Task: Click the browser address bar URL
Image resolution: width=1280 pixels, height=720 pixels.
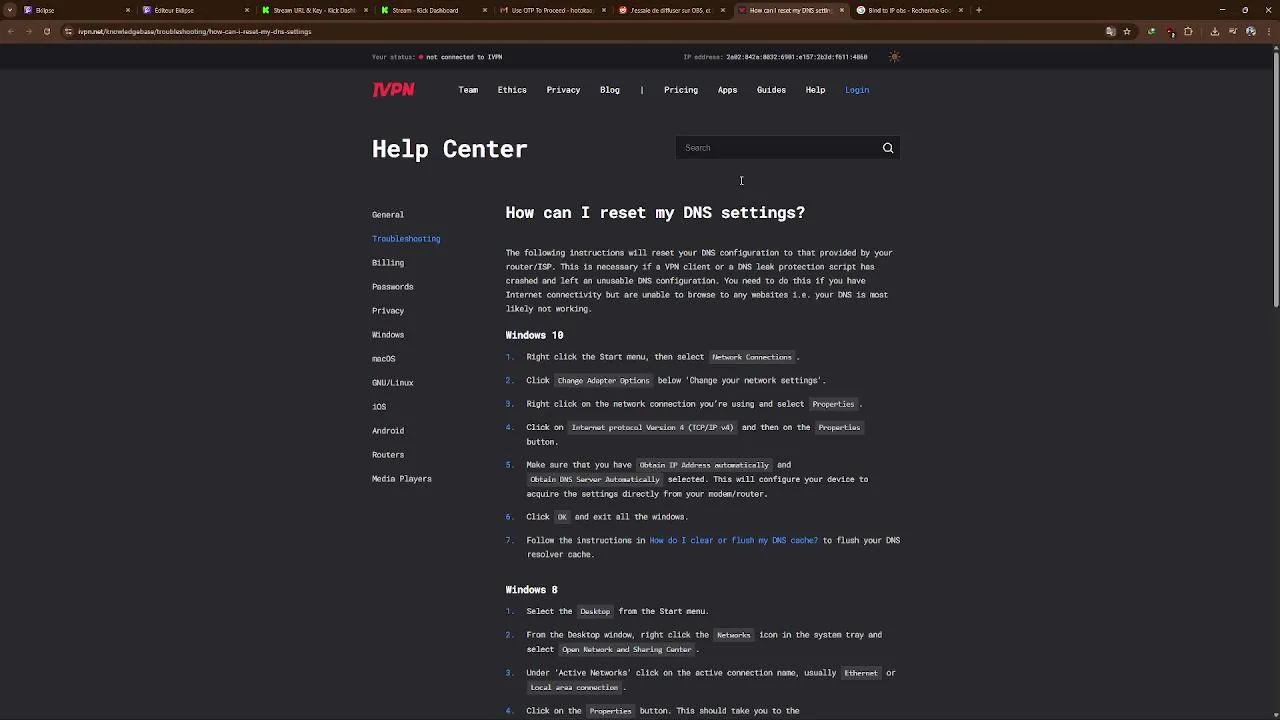Action: pos(195,31)
